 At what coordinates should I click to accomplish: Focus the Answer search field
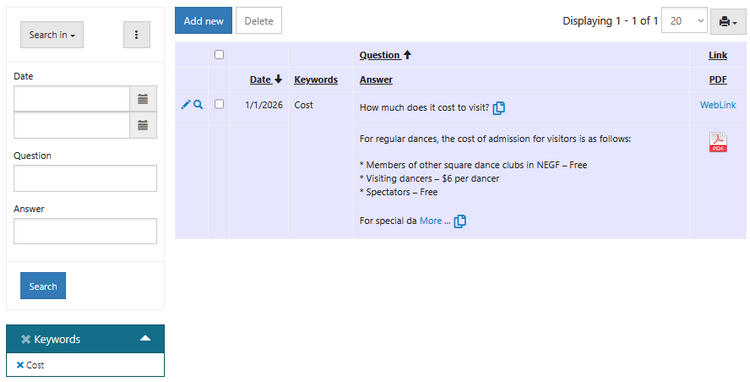click(x=85, y=231)
